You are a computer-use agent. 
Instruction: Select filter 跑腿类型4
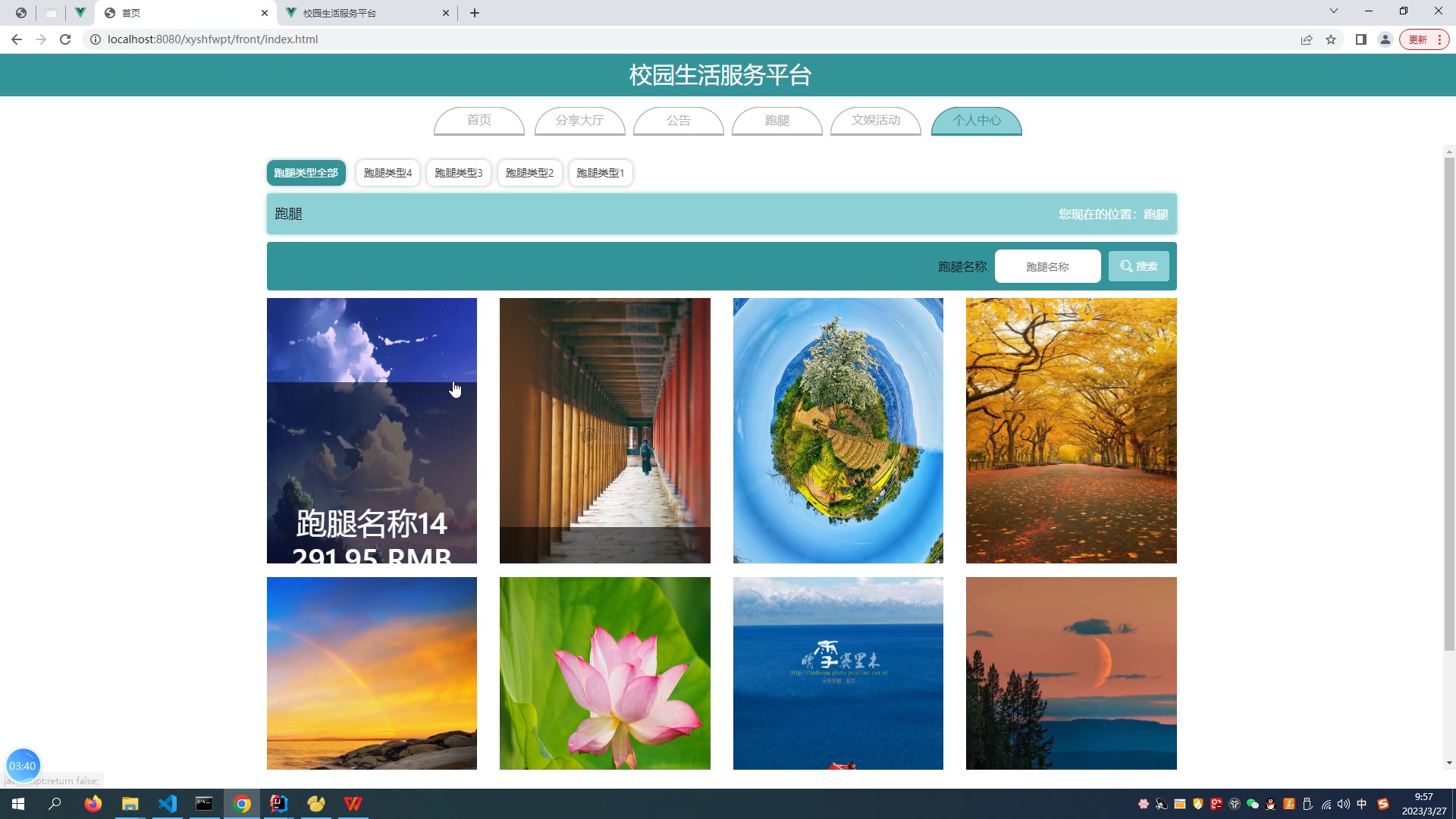[x=388, y=173]
